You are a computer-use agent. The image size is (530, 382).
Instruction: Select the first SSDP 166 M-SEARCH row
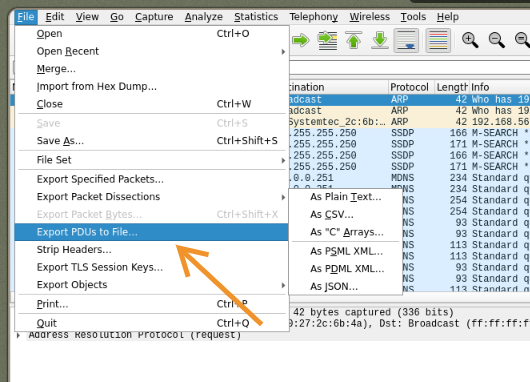409,133
